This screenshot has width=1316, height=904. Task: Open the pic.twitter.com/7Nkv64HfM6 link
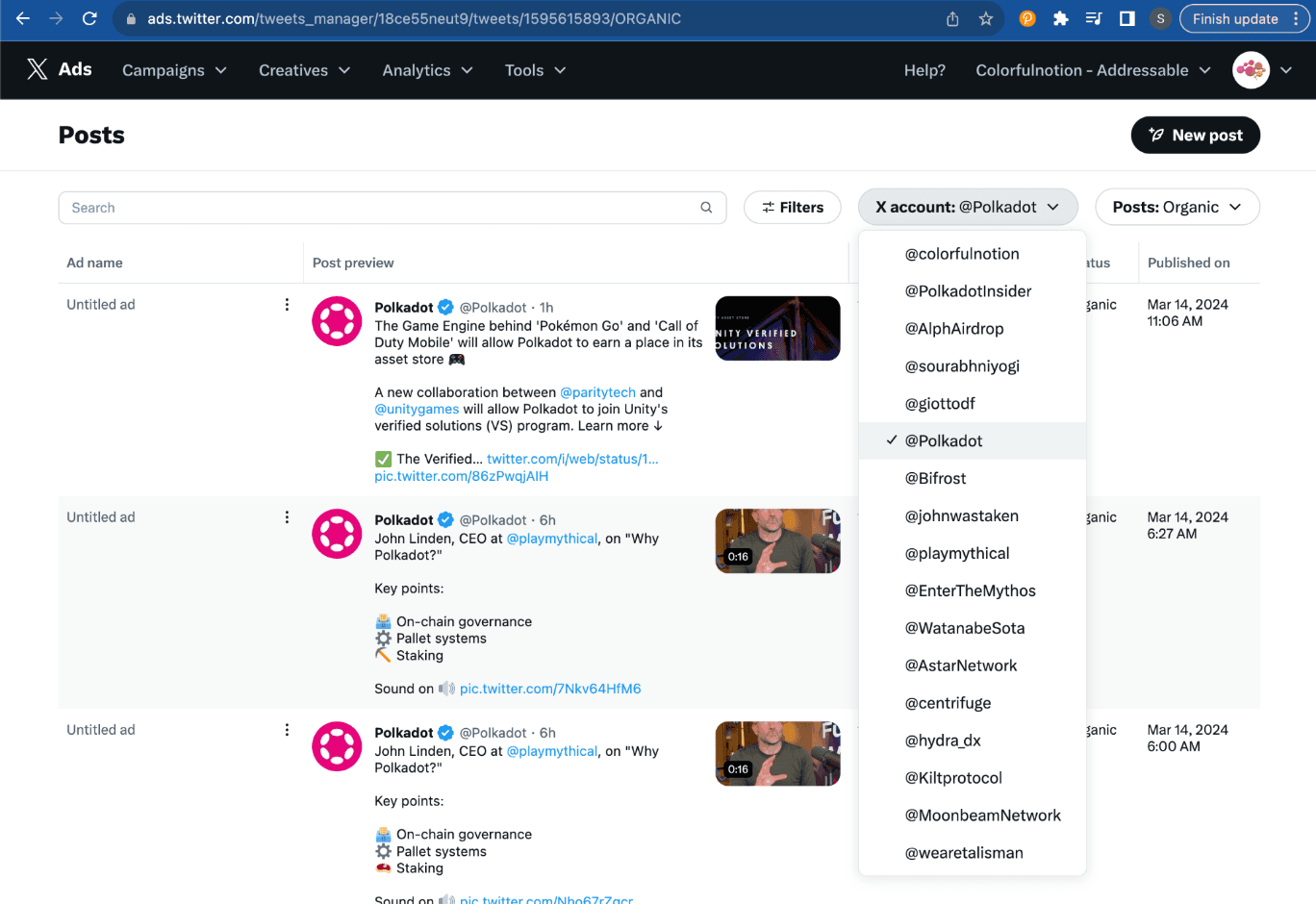(550, 689)
